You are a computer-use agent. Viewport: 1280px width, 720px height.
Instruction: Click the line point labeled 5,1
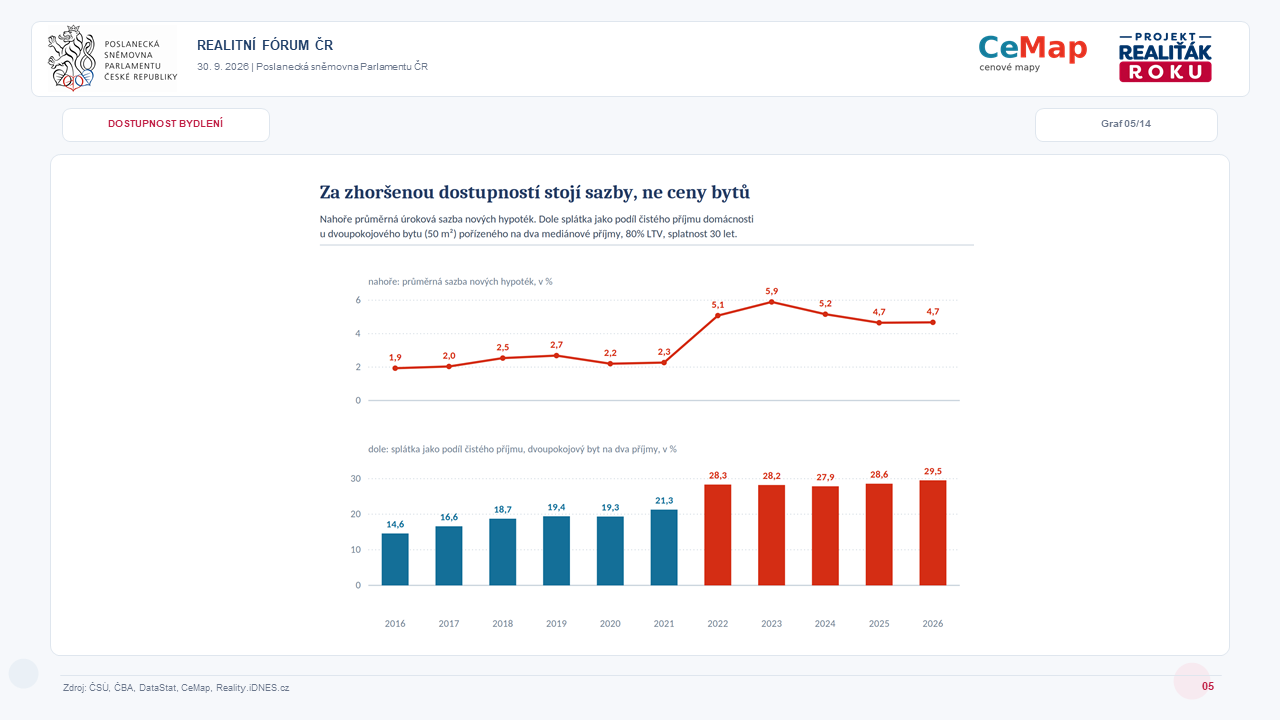pyautogui.click(x=718, y=315)
